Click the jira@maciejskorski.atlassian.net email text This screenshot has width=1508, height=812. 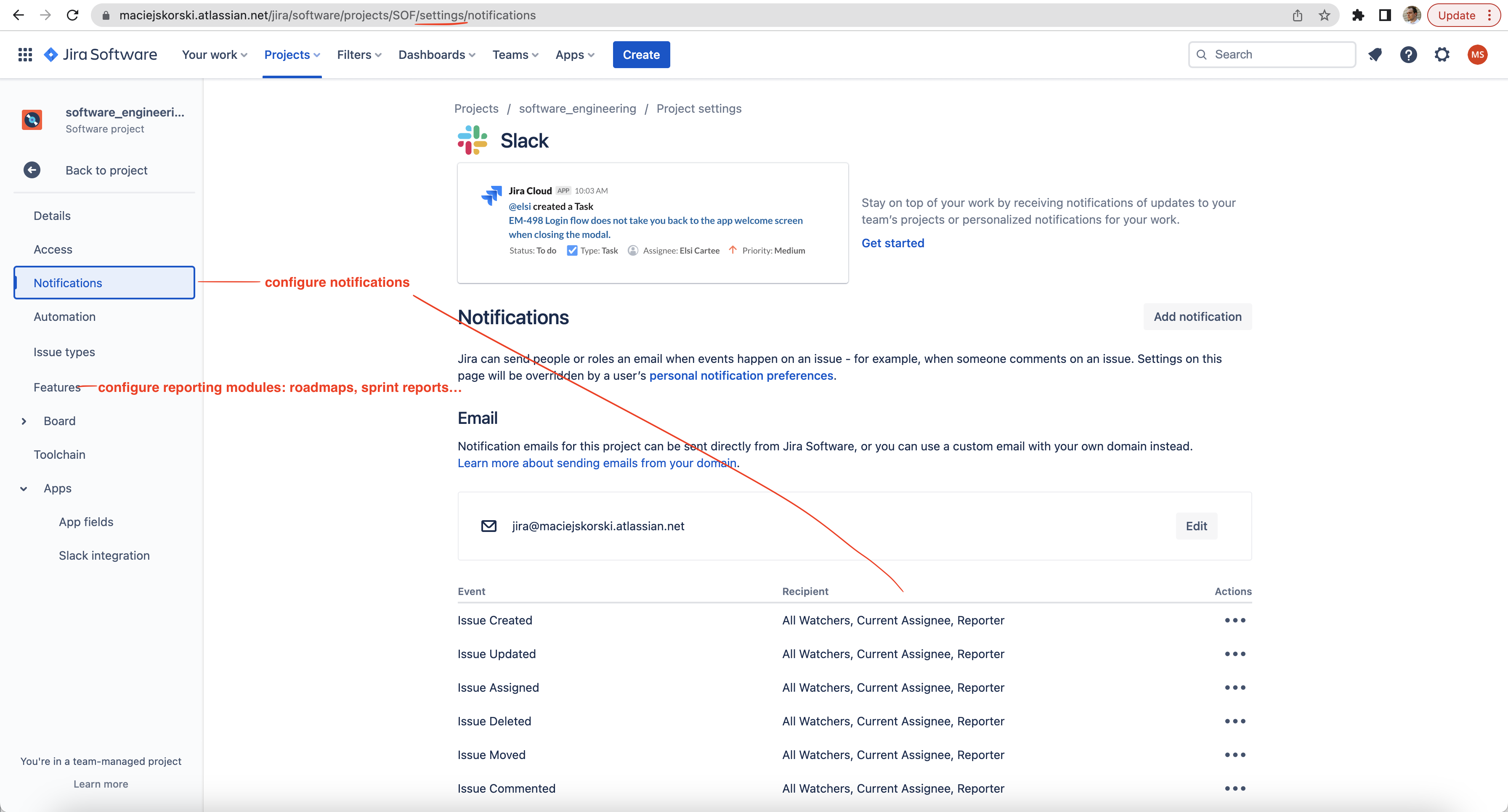coord(598,526)
